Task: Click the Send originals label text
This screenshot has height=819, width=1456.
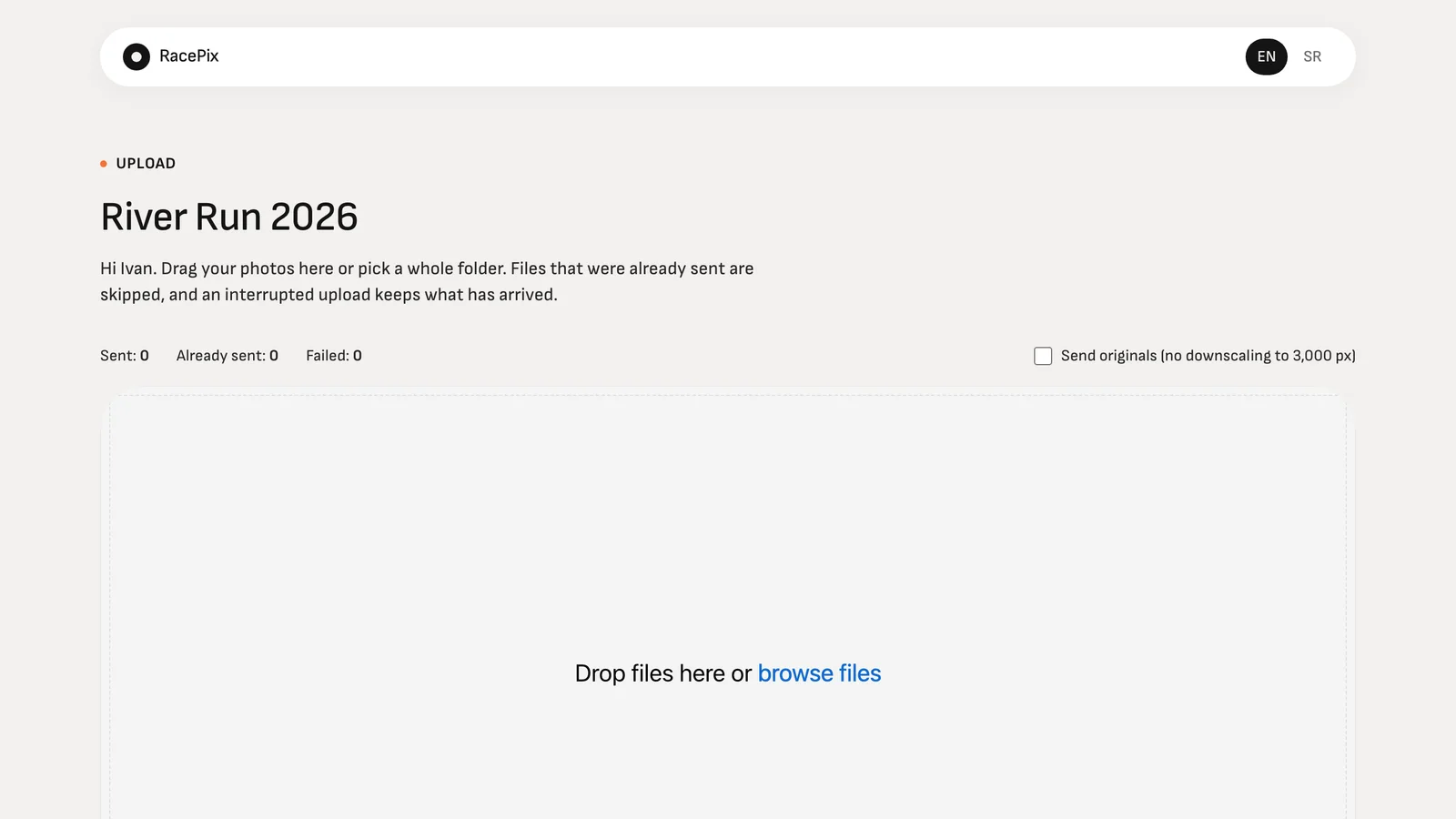Action: click(1208, 356)
